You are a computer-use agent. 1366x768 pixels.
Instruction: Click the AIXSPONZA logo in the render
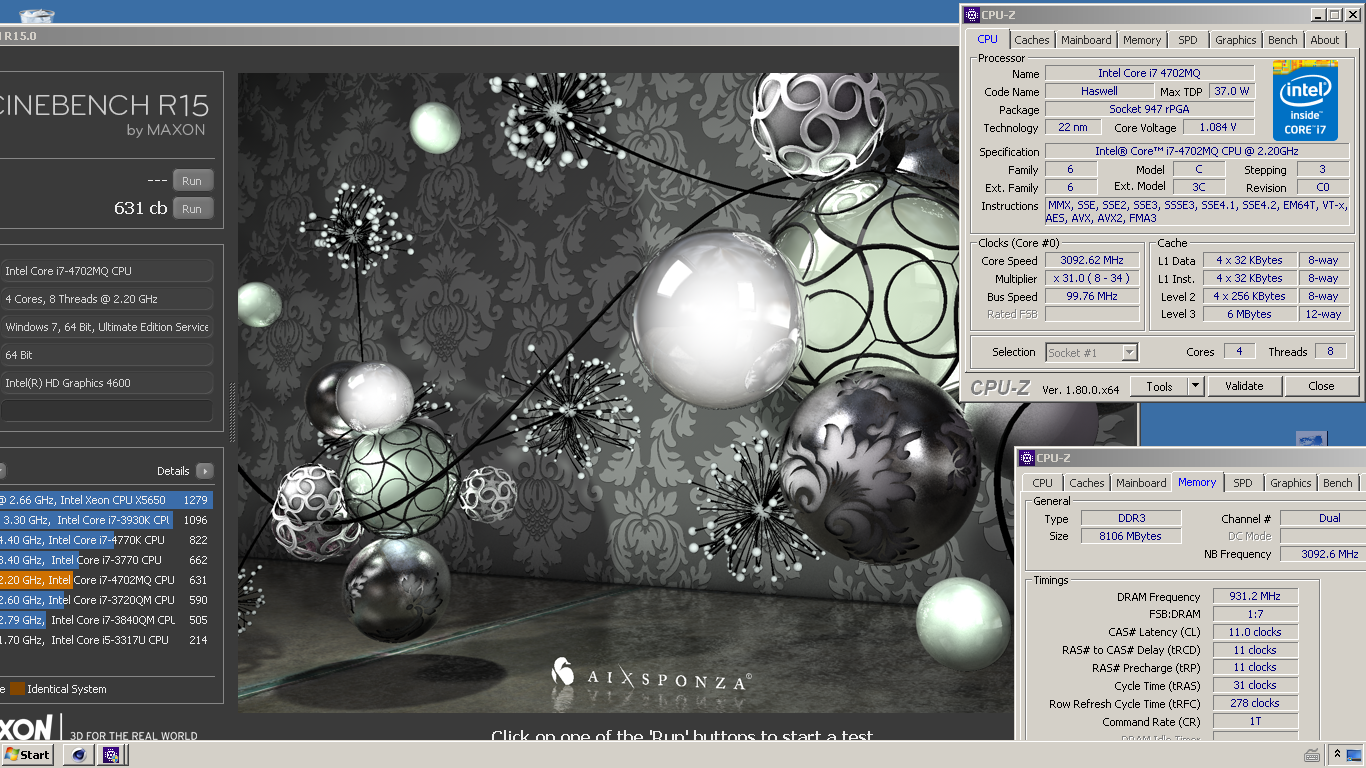coord(650,674)
